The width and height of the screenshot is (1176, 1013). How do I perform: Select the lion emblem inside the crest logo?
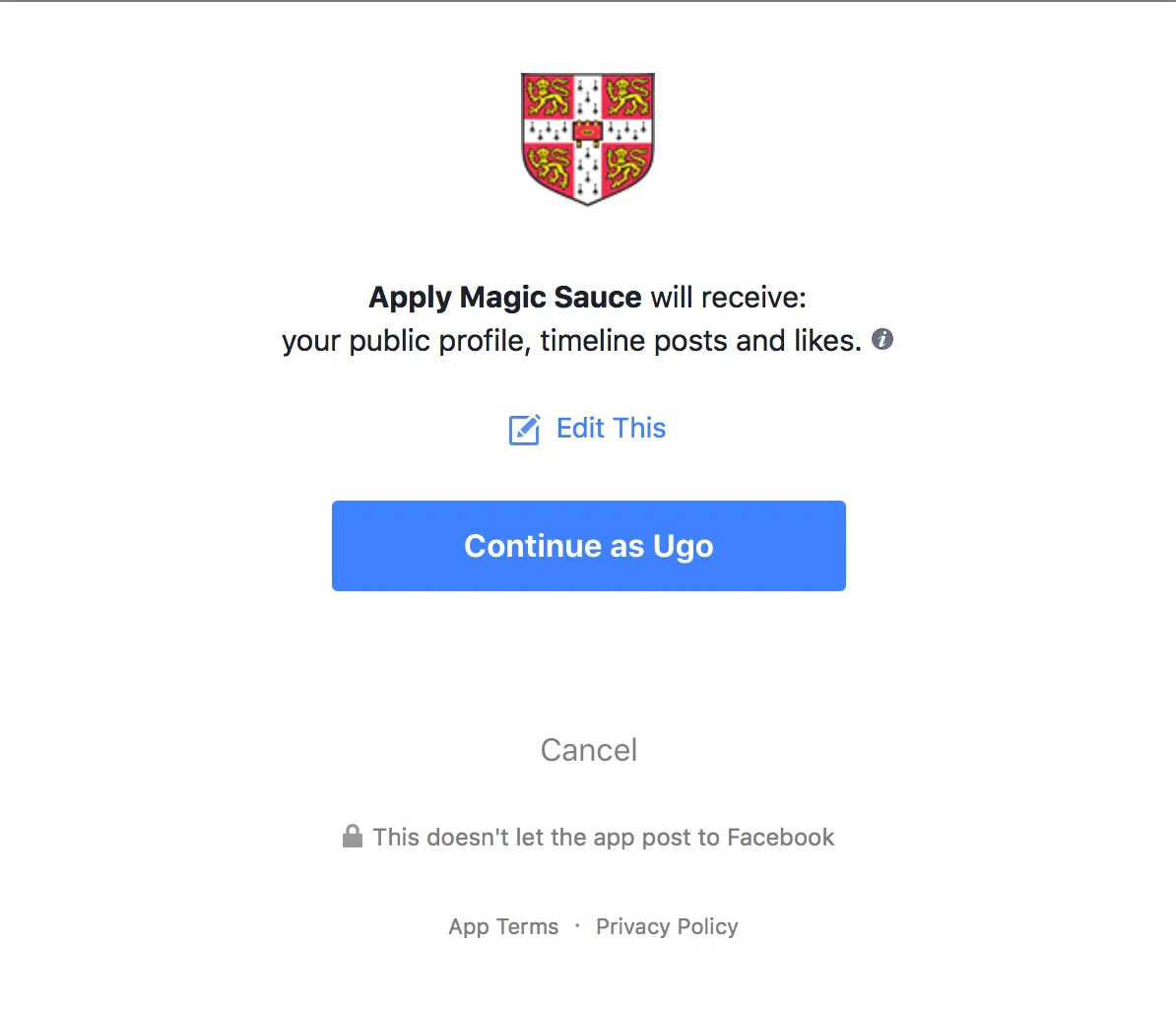(x=548, y=96)
